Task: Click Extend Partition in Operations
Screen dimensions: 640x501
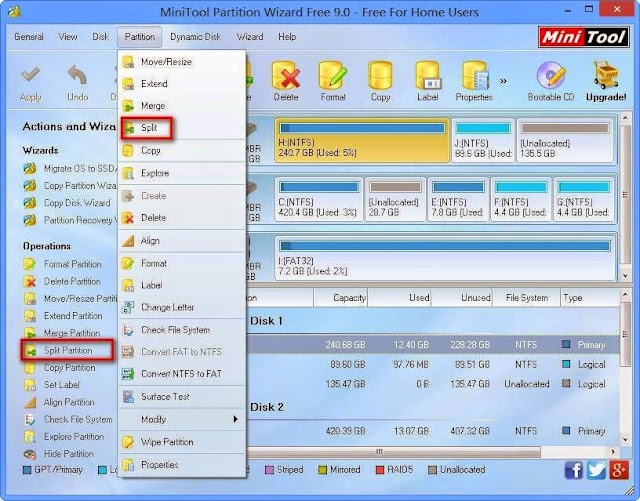Action: pyautogui.click(x=63, y=316)
